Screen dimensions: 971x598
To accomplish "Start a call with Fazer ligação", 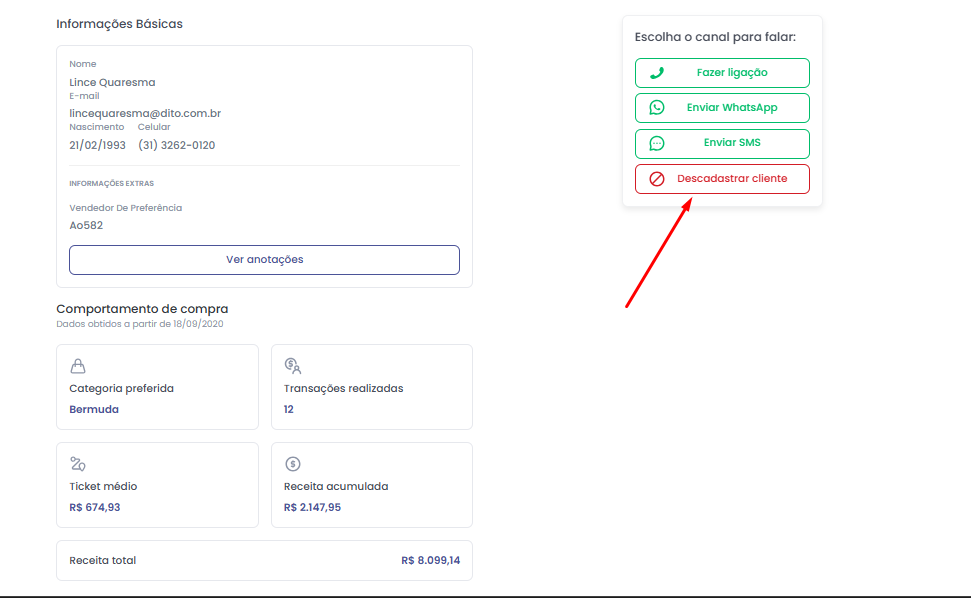I will pos(722,73).
